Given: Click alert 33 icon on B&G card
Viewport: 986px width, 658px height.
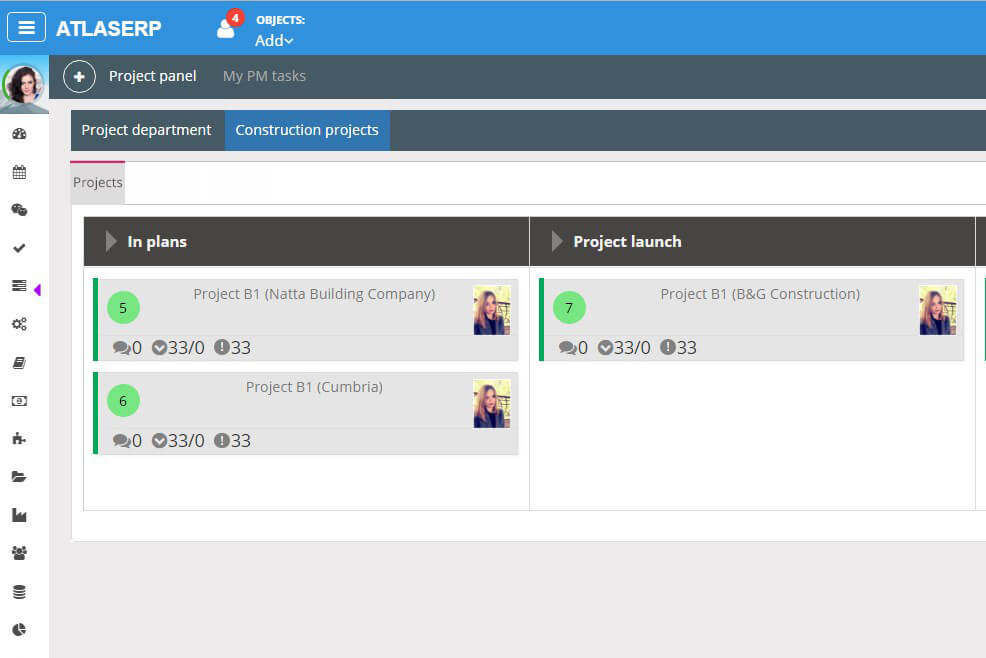Looking at the screenshot, I should (x=667, y=347).
